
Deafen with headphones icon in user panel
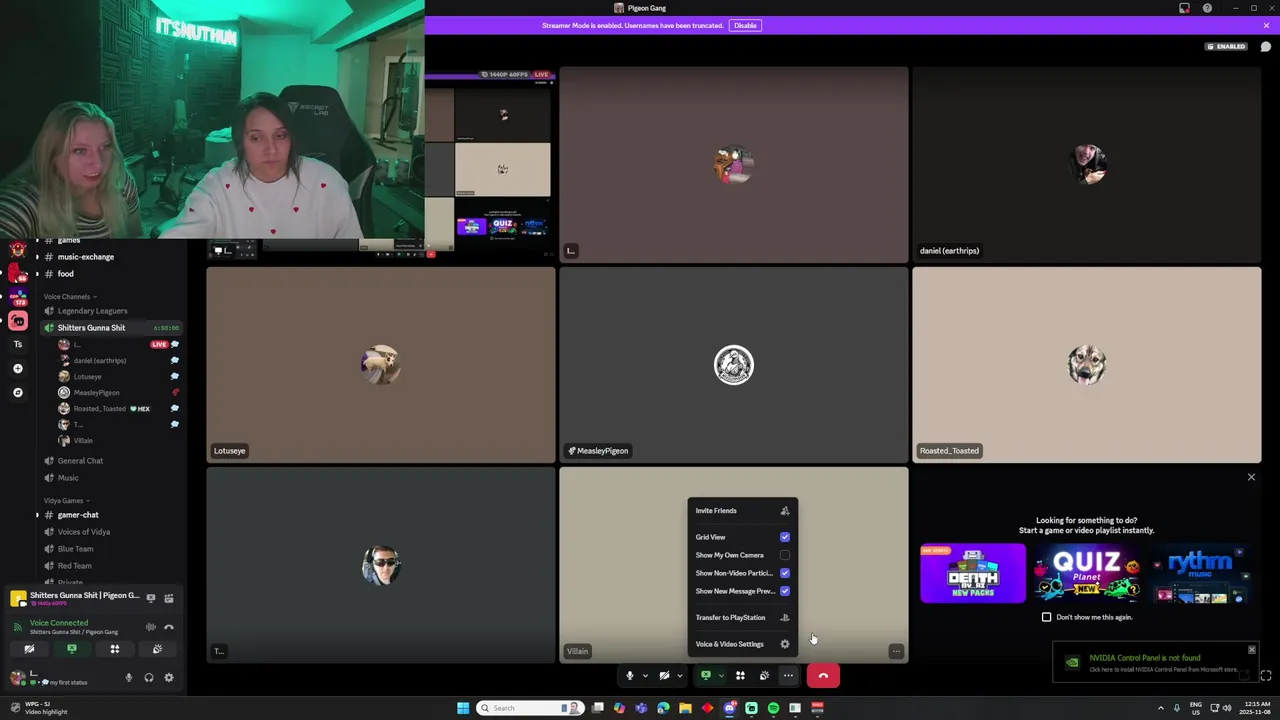(x=148, y=678)
